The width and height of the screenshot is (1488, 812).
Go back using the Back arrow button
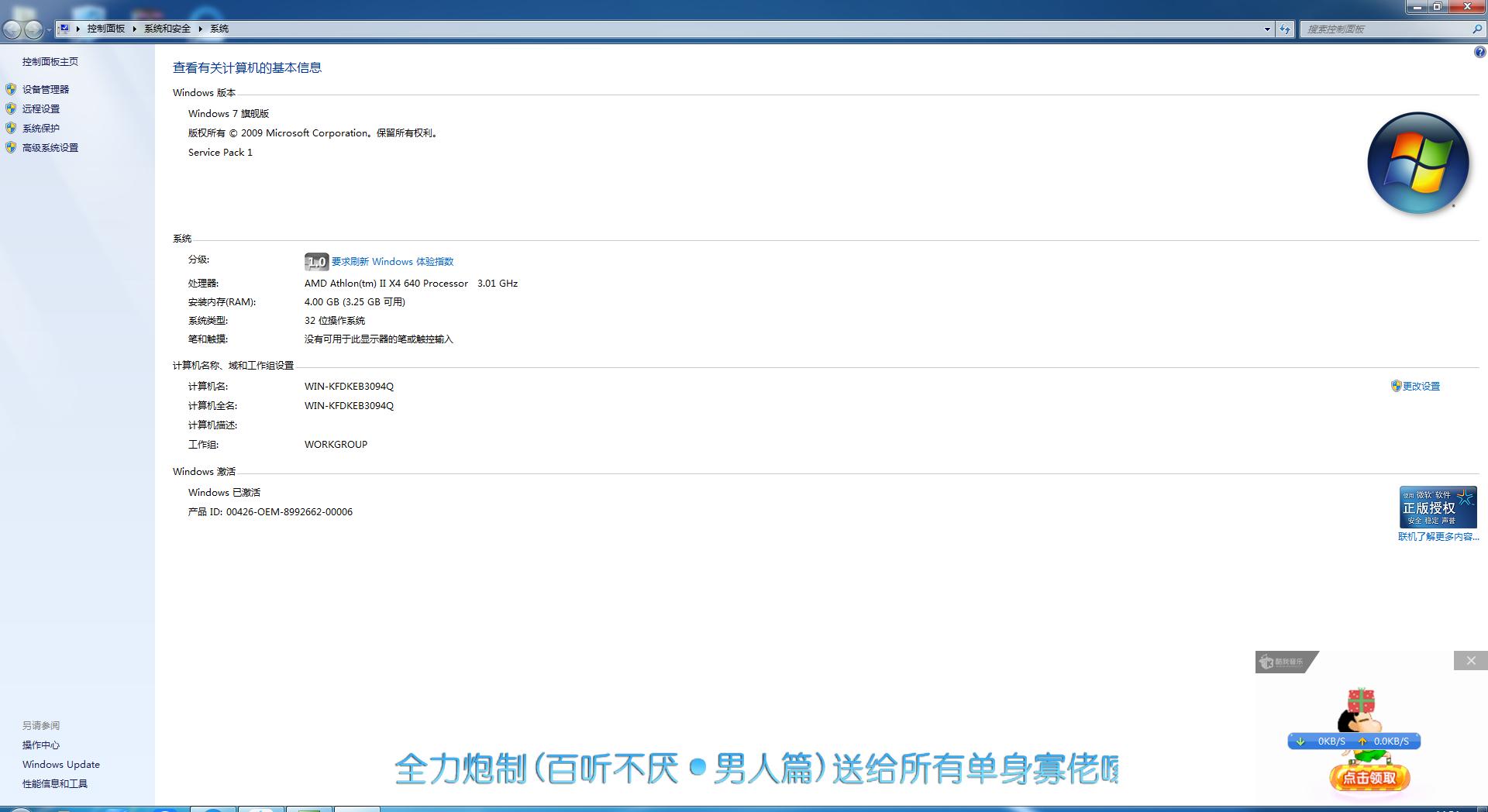point(12,29)
